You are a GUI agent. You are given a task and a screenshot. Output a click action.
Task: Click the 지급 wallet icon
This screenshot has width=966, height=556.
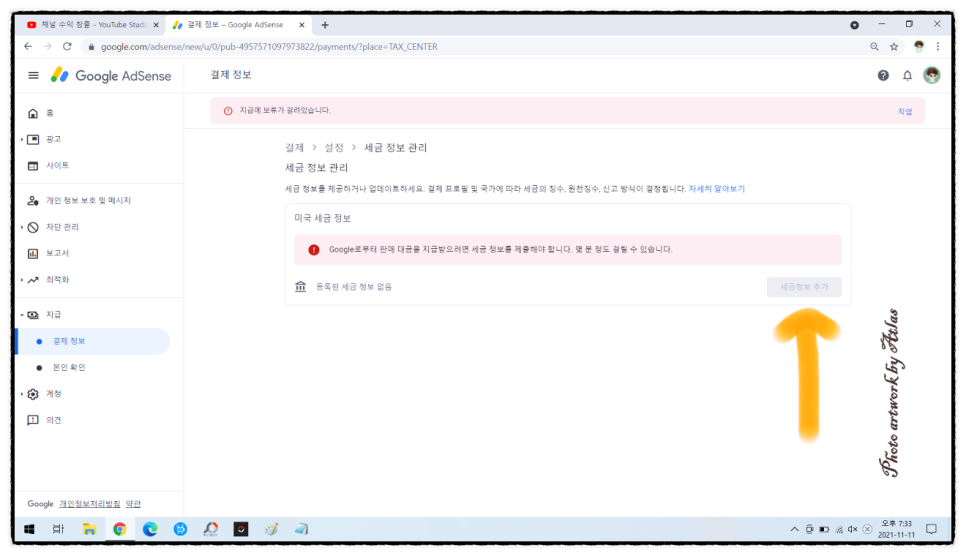[x=33, y=315]
